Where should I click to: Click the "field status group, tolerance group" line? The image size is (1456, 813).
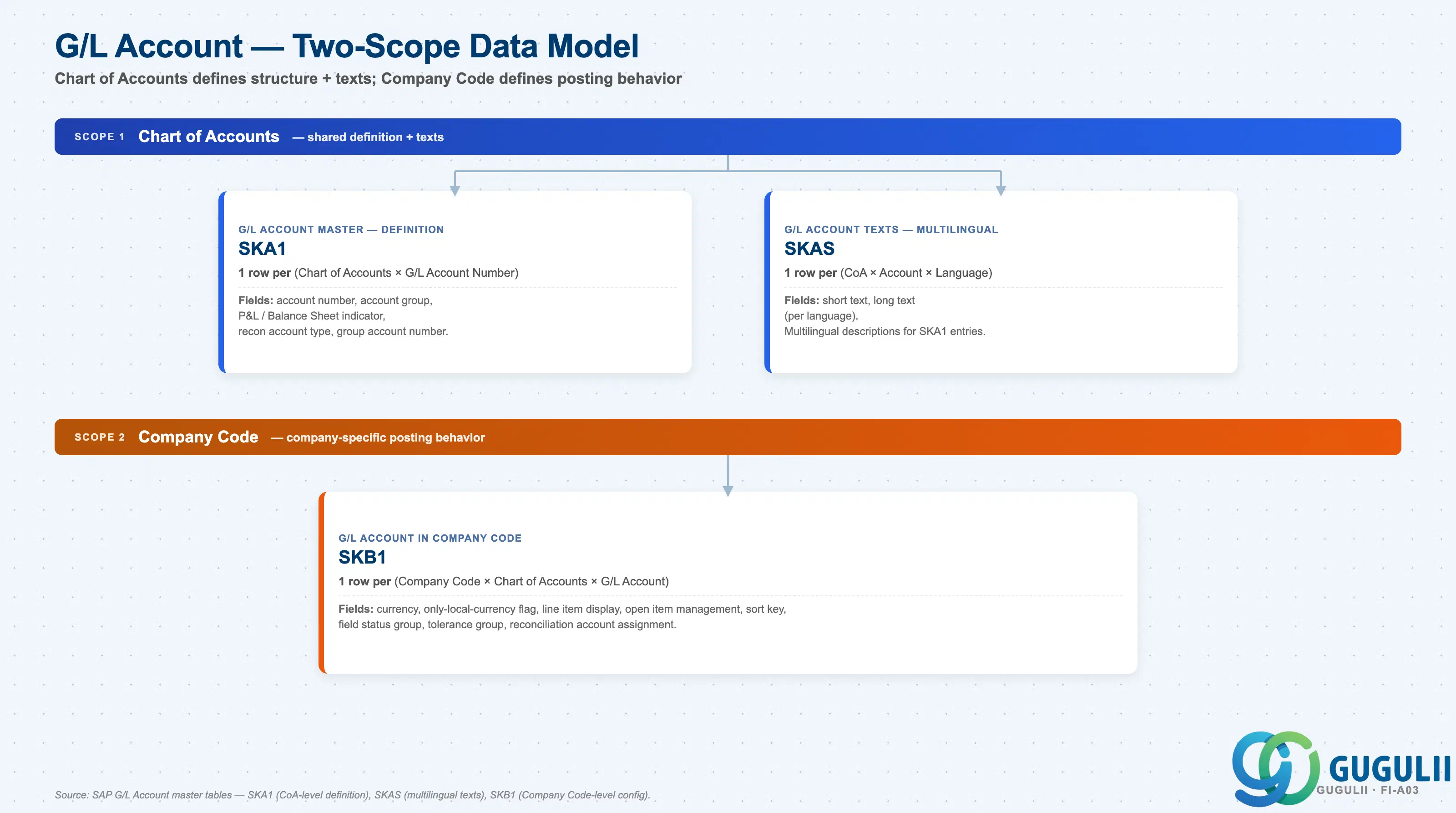coord(507,625)
